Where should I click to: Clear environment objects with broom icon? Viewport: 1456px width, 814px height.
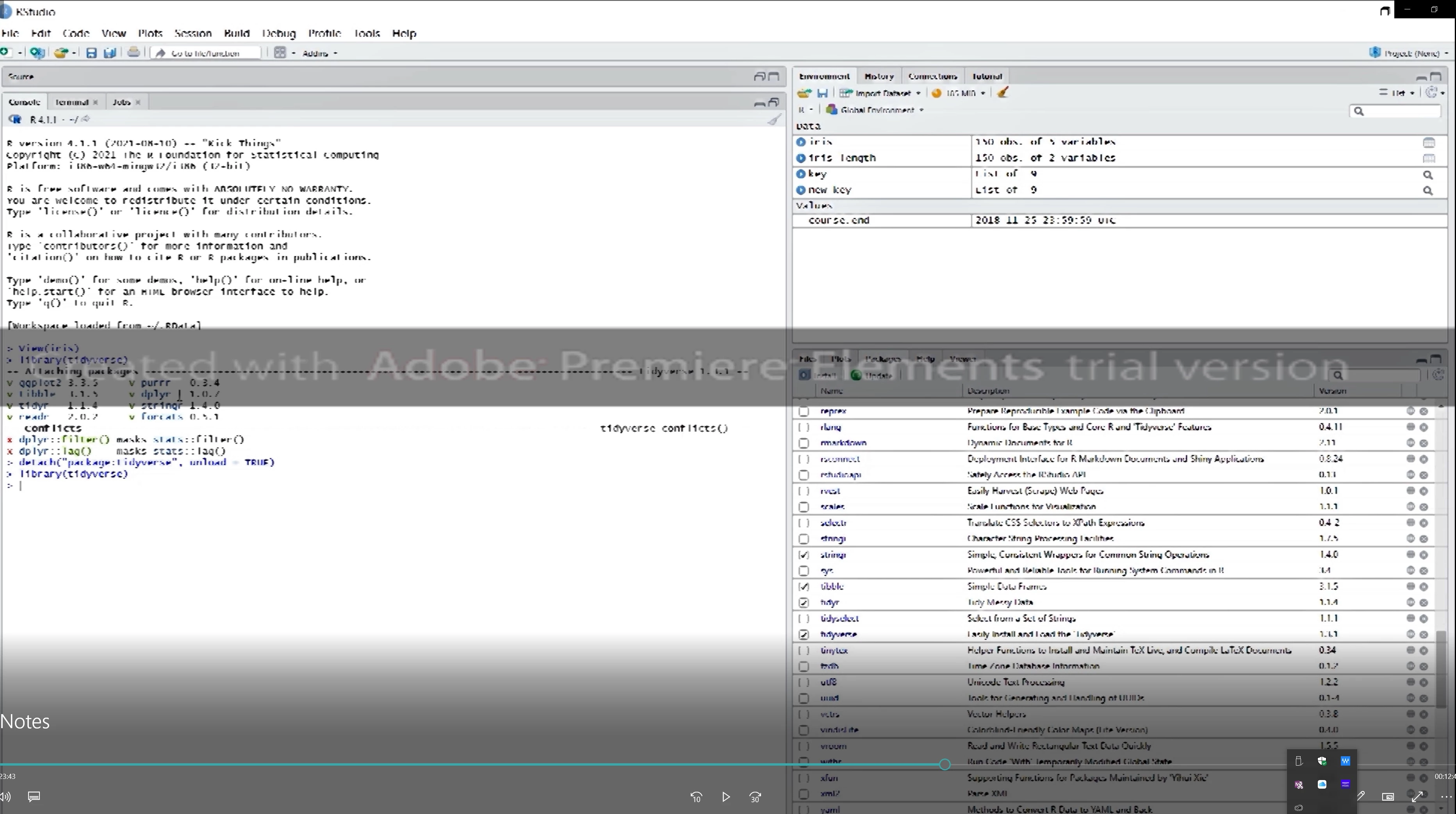pos(1003,93)
